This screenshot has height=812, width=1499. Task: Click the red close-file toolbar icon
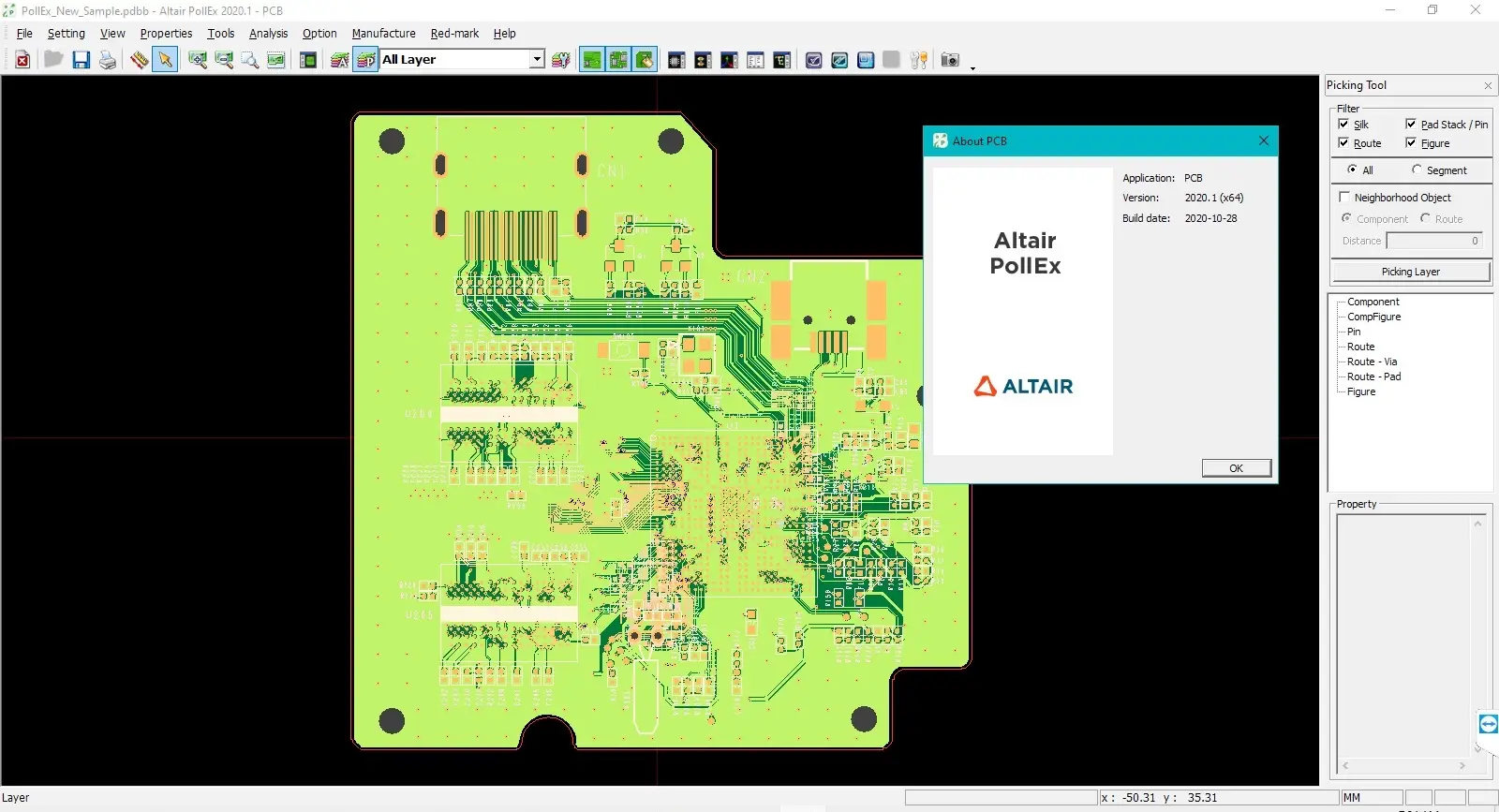click(22, 60)
